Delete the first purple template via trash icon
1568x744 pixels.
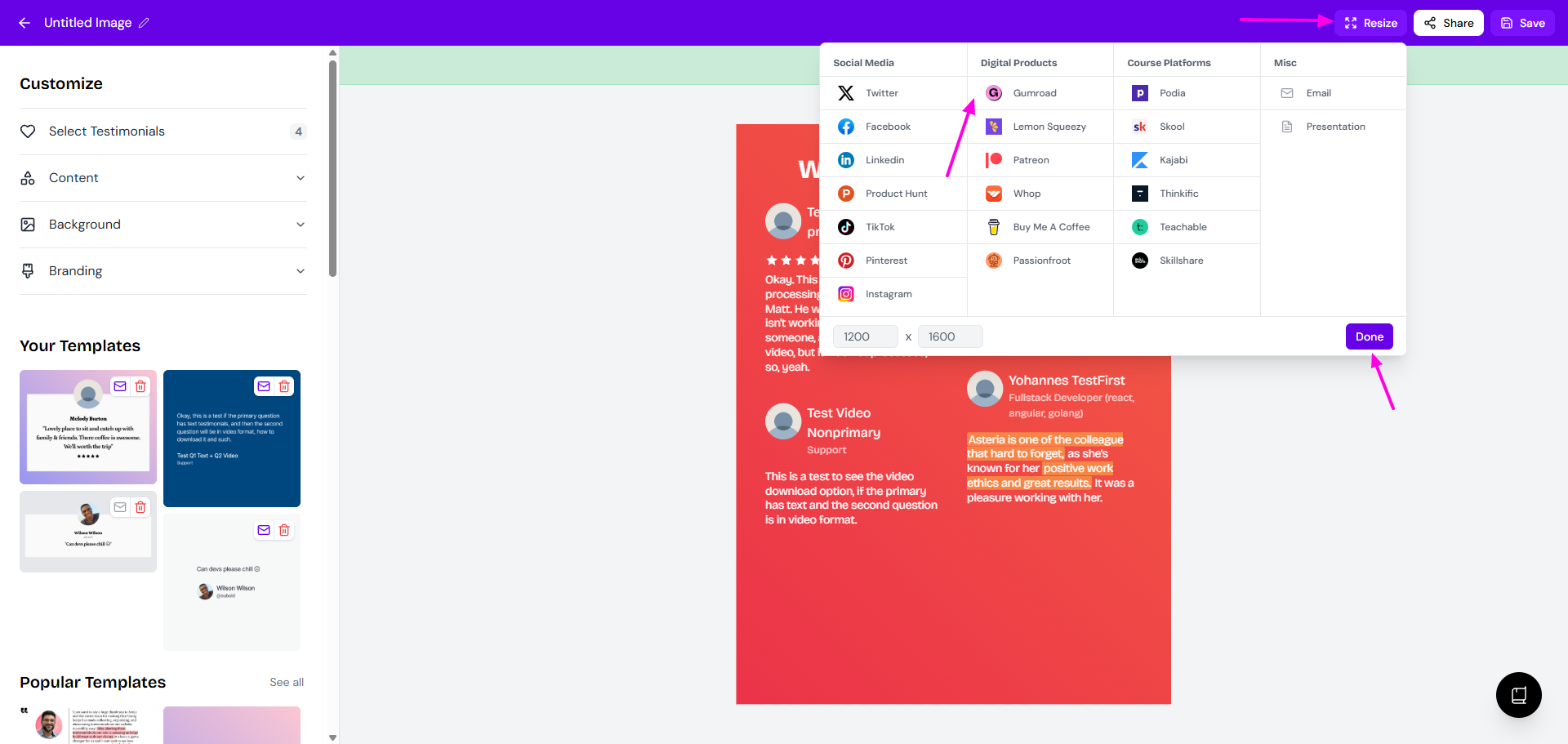coord(140,386)
